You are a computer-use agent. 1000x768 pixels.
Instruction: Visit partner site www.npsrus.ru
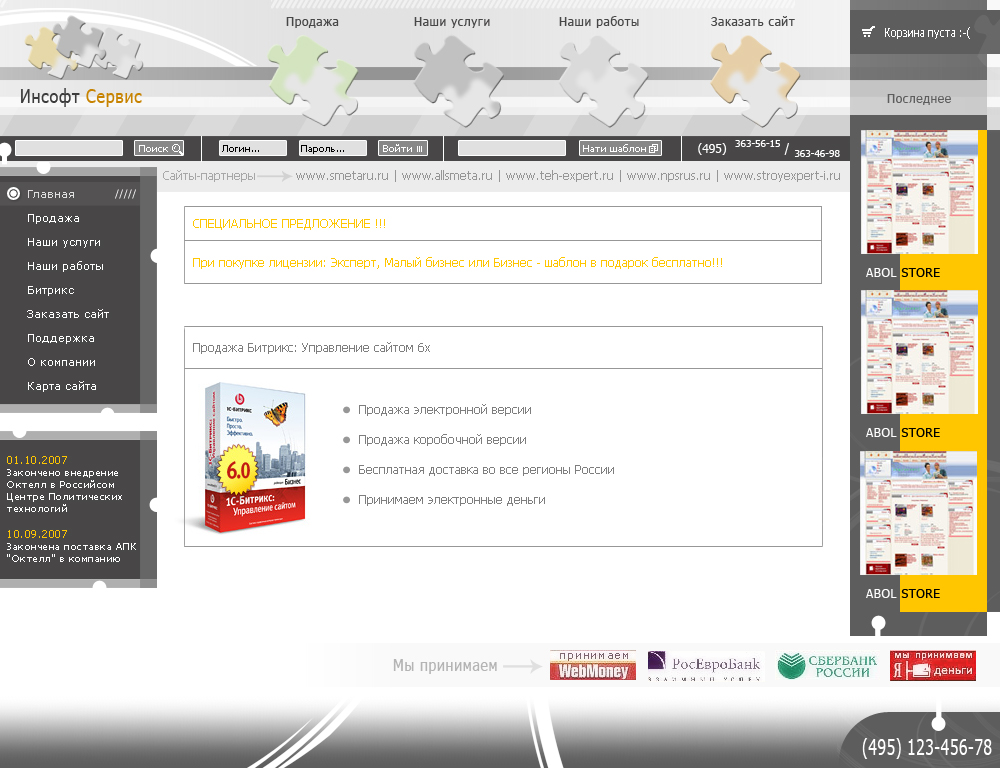pos(668,175)
